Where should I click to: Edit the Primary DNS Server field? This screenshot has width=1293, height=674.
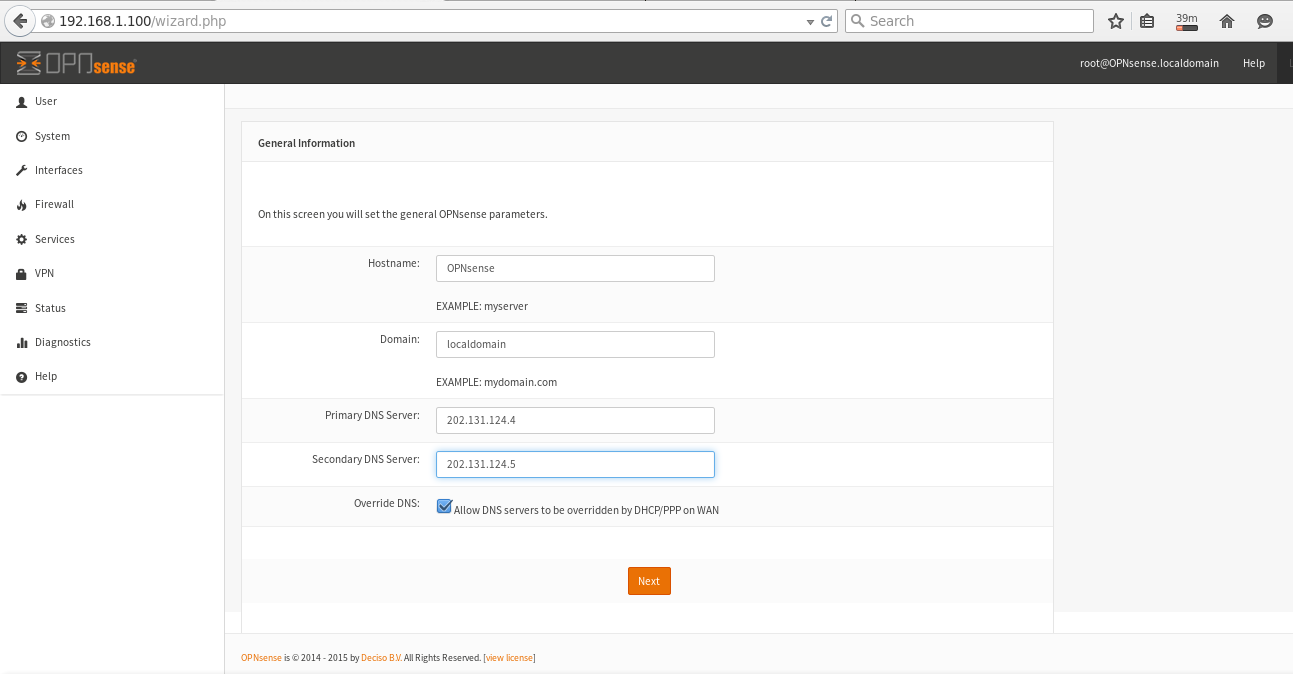click(x=575, y=420)
